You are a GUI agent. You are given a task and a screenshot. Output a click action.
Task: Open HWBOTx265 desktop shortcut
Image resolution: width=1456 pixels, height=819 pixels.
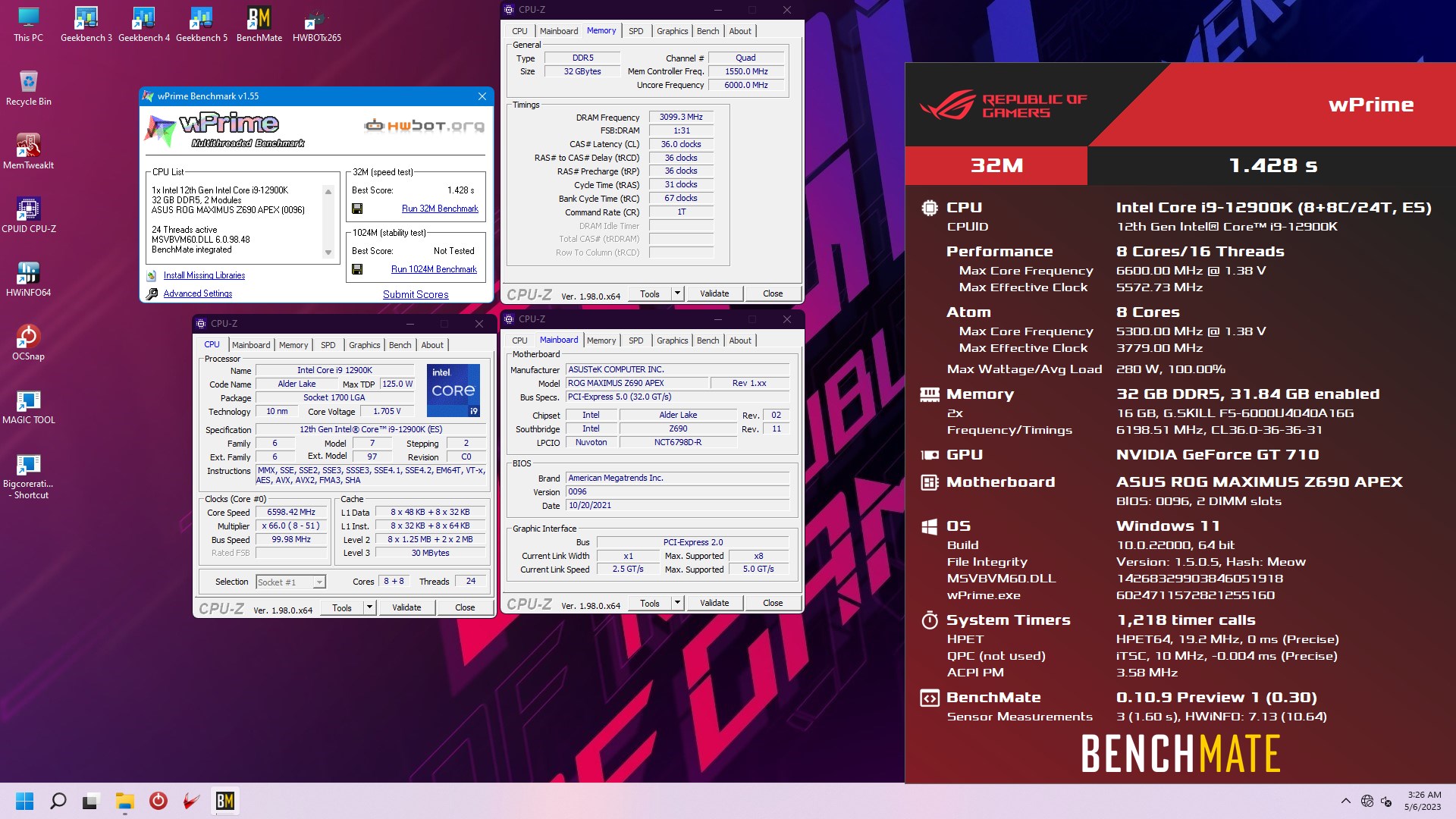316,24
